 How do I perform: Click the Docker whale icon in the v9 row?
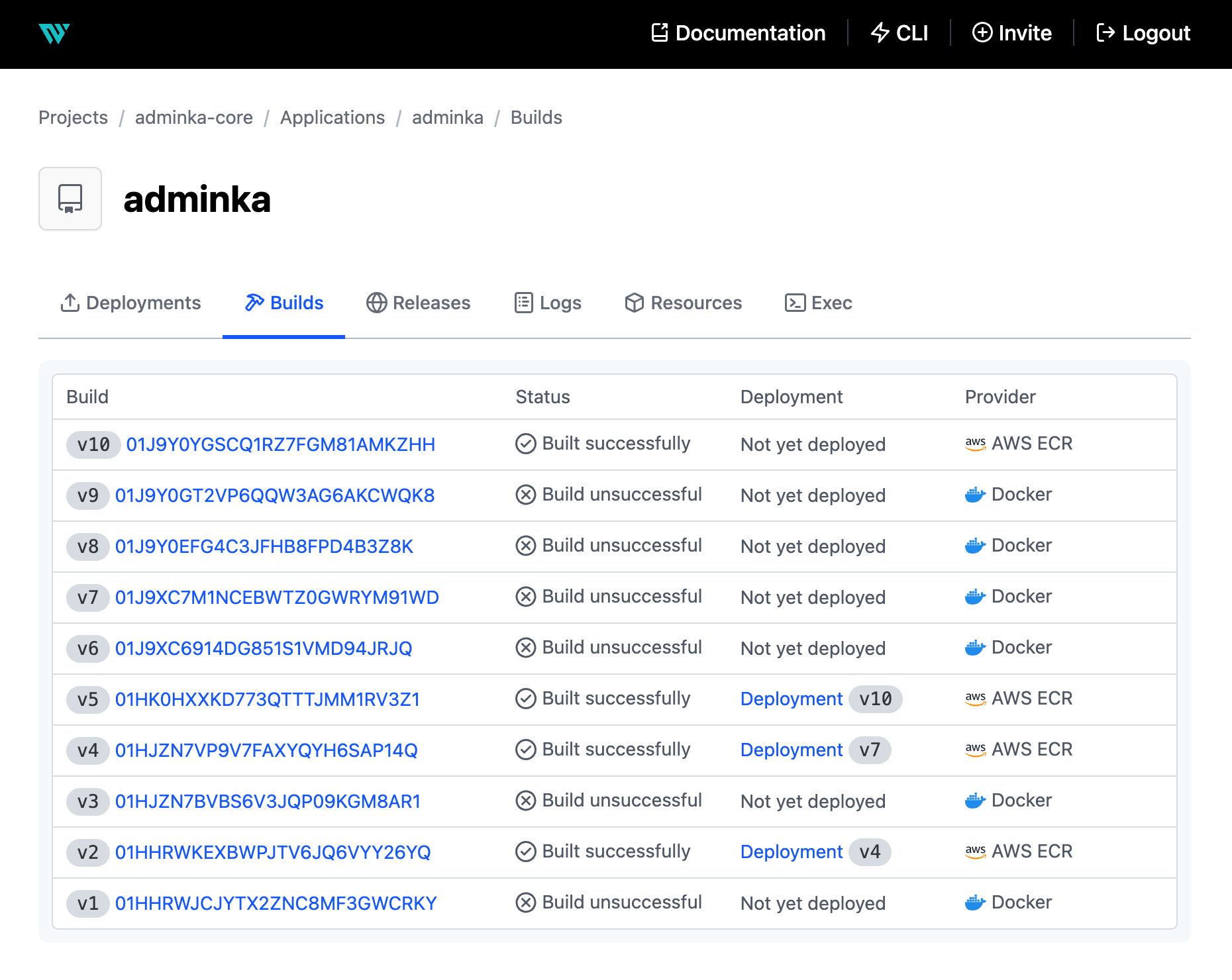tap(975, 495)
